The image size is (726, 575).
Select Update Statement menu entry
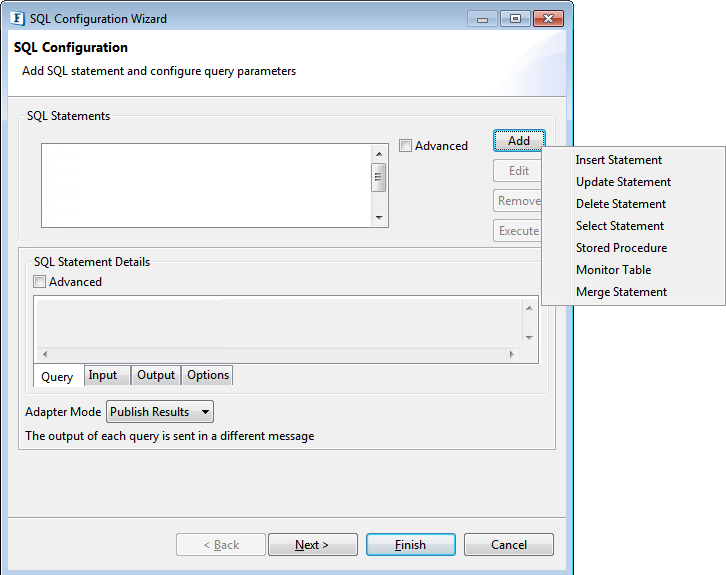coord(623,182)
